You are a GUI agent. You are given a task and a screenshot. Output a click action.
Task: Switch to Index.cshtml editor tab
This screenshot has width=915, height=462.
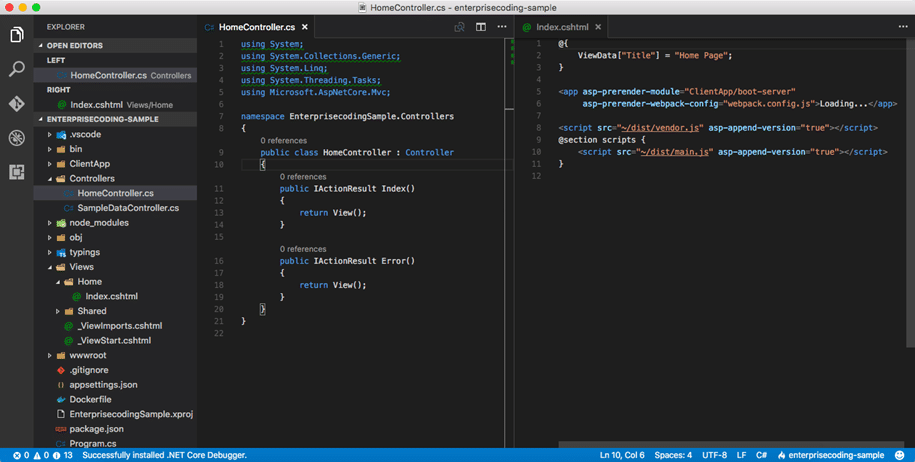click(563, 27)
